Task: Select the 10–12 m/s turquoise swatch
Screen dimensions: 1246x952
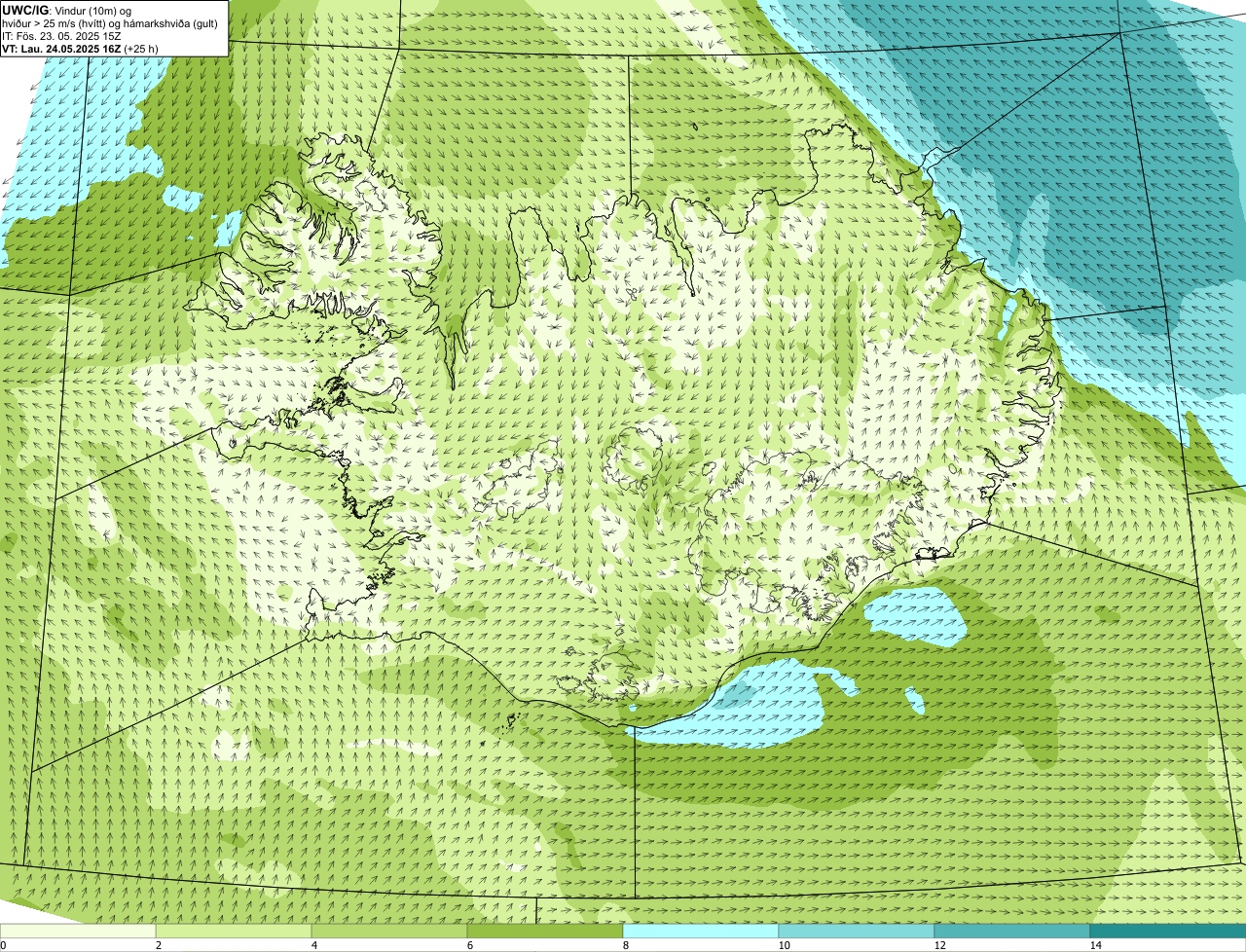Action: click(857, 931)
